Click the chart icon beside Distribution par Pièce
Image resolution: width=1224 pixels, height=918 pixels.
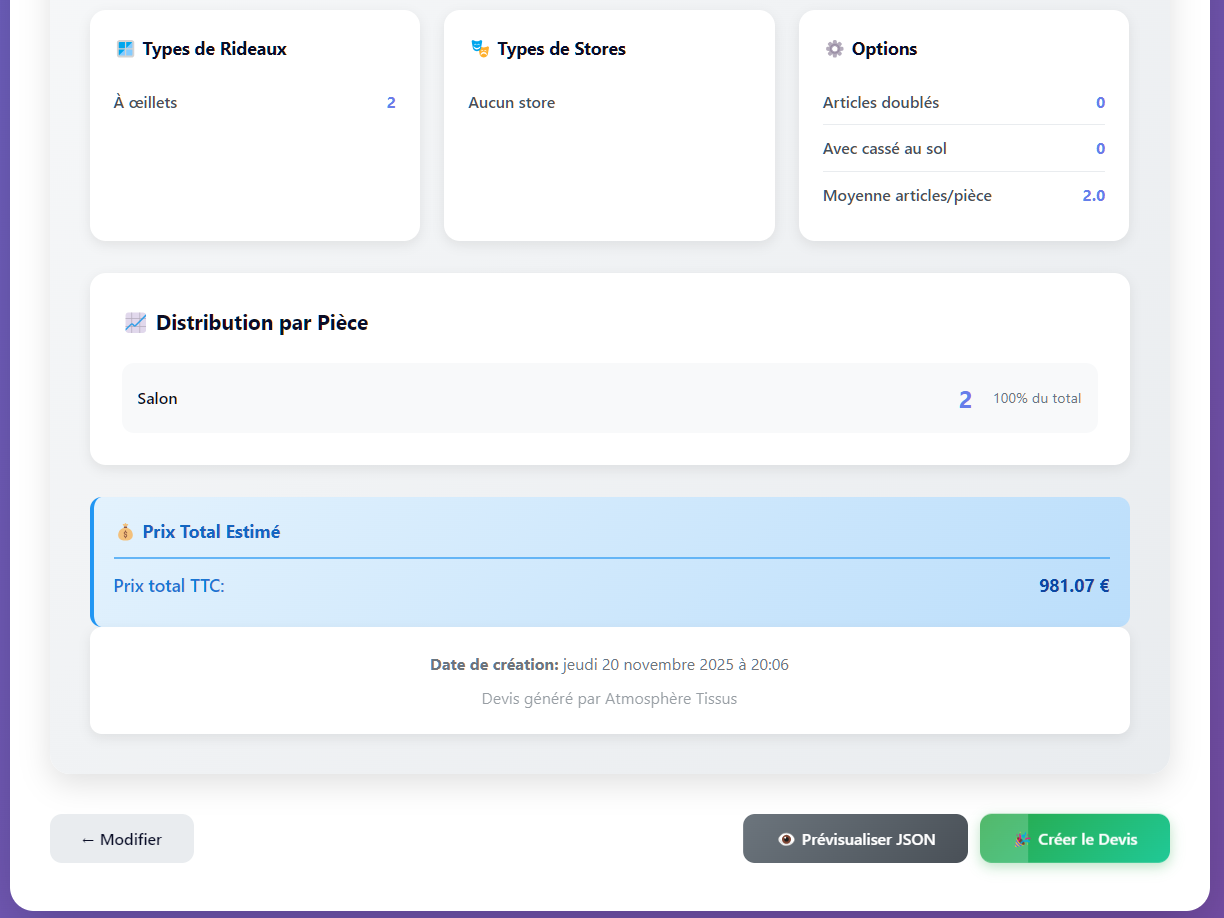135,323
